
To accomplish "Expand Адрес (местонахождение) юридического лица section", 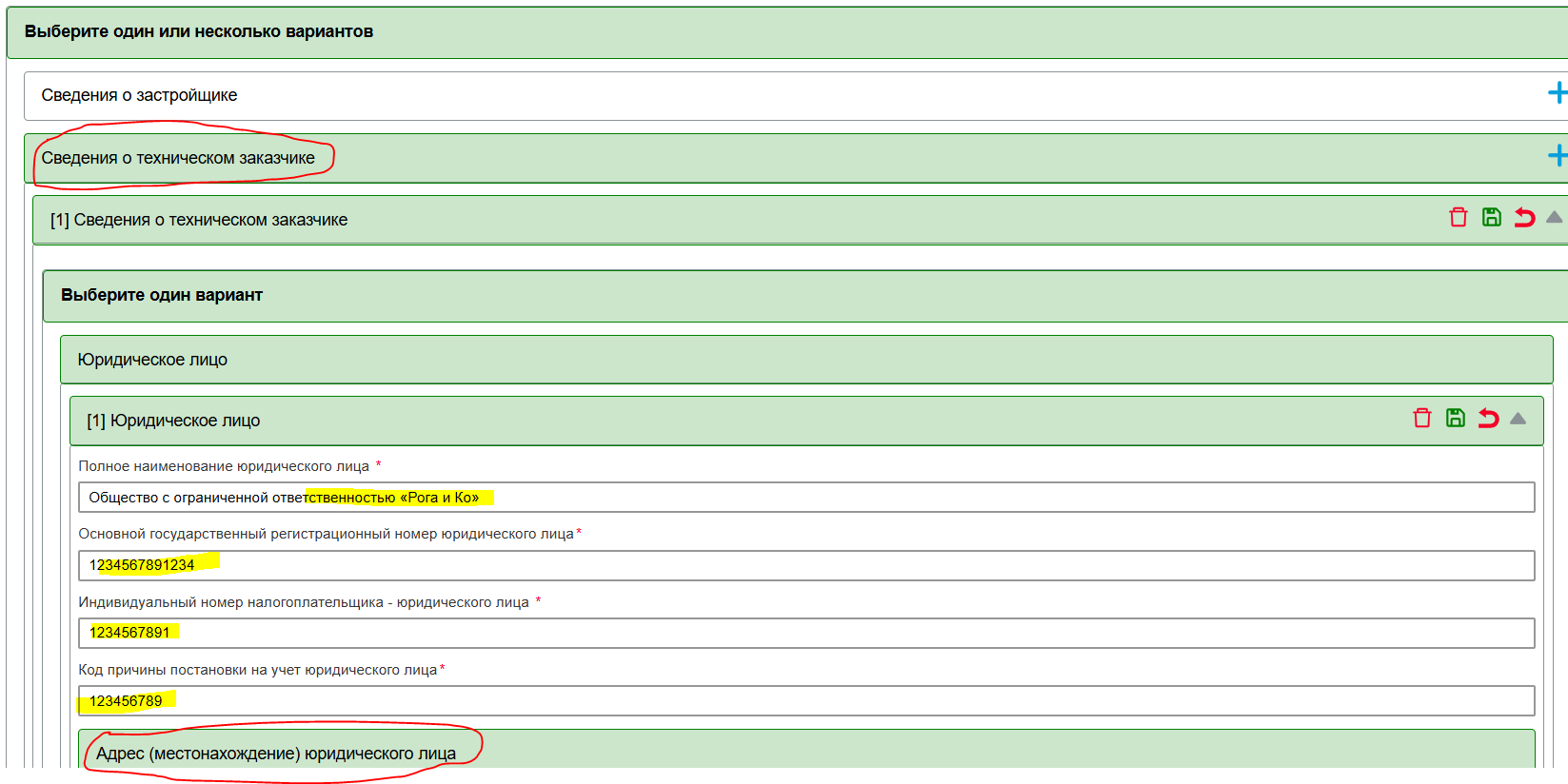I will click(276, 754).
